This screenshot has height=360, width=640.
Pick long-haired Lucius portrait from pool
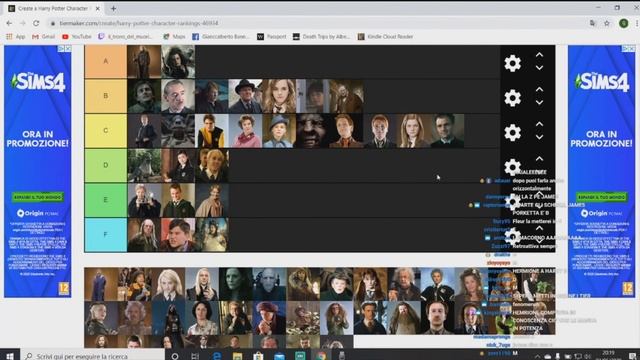(202, 284)
